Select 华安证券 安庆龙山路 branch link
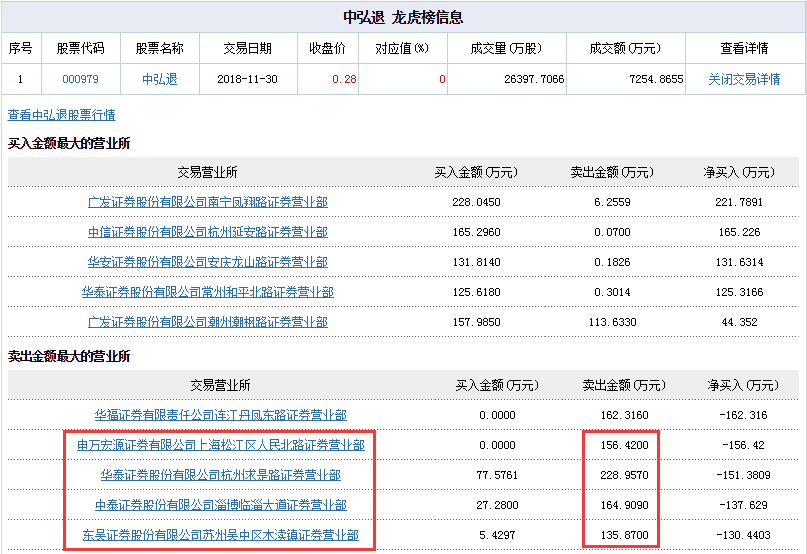The width and height of the screenshot is (807, 554). pyautogui.click(x=207, y=262)
